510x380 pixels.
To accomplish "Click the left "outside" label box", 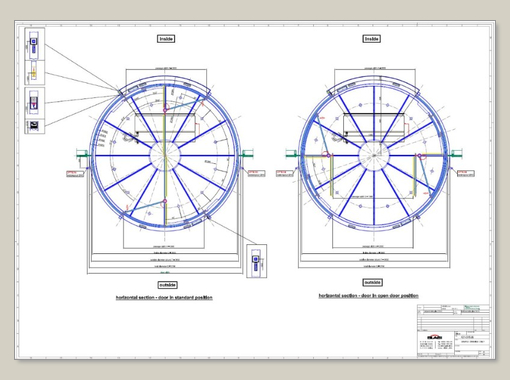I will click(168, 285).
